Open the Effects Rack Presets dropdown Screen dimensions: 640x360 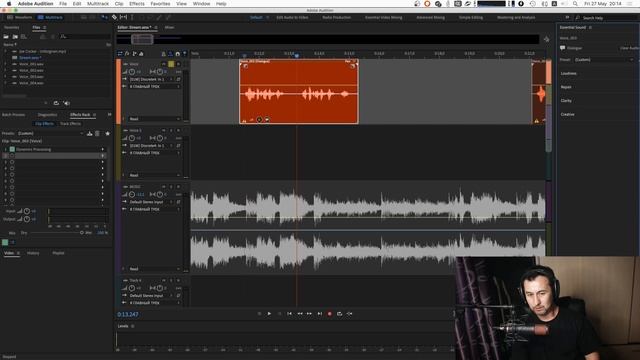coord(50,133)
